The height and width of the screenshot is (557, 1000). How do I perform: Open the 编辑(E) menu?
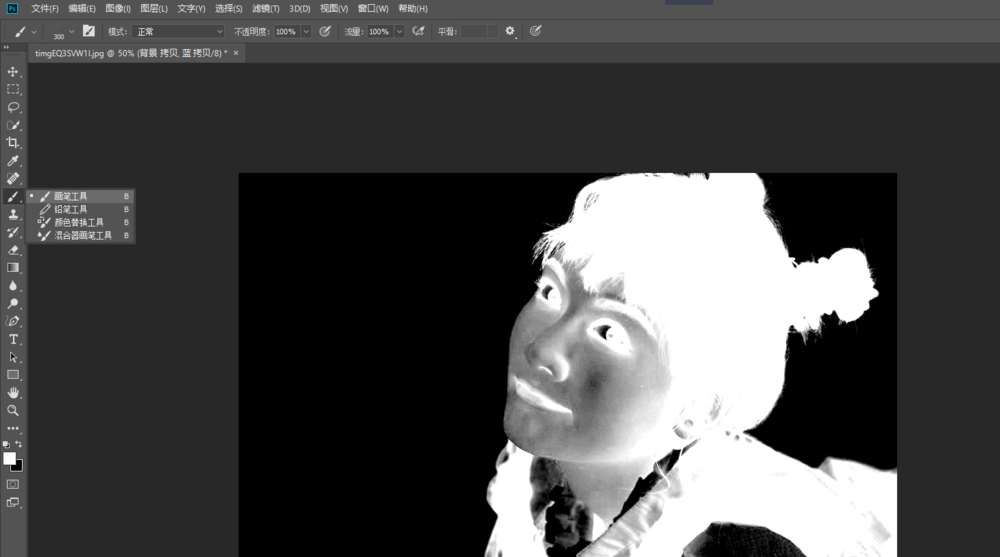point(82,8)
